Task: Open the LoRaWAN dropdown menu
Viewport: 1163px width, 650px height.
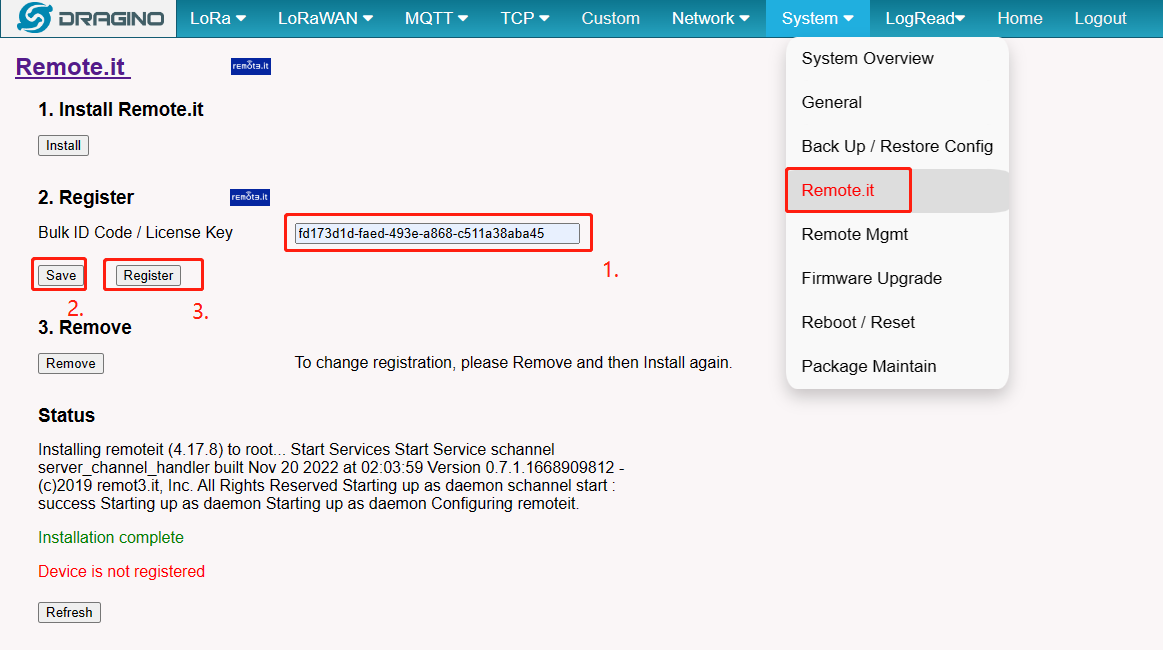Action: [325, 19]
